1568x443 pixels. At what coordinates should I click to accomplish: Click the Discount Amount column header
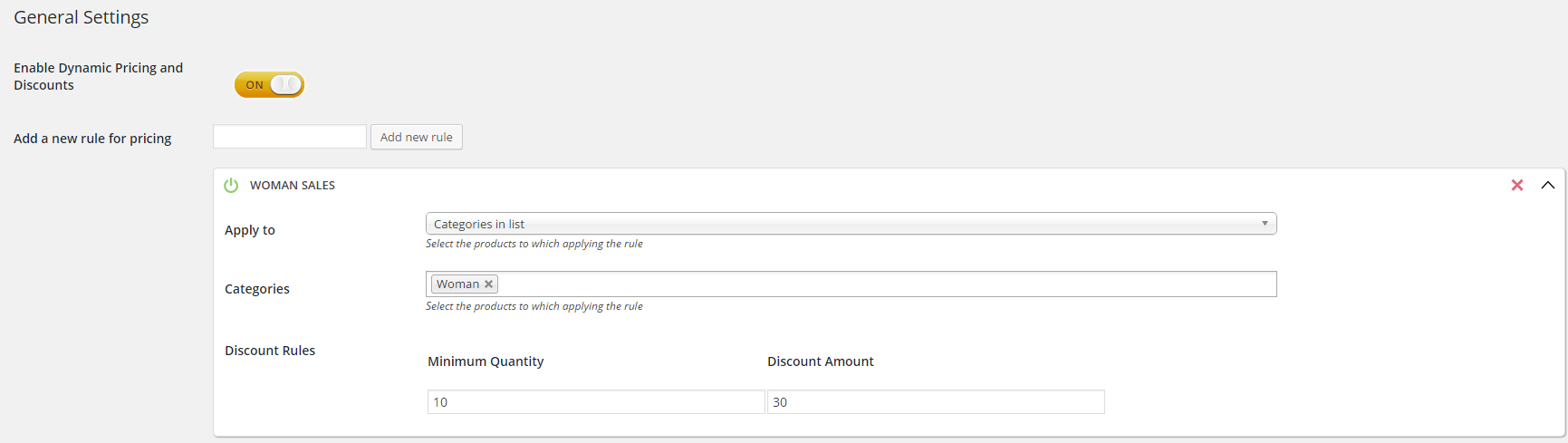point(821,361)
